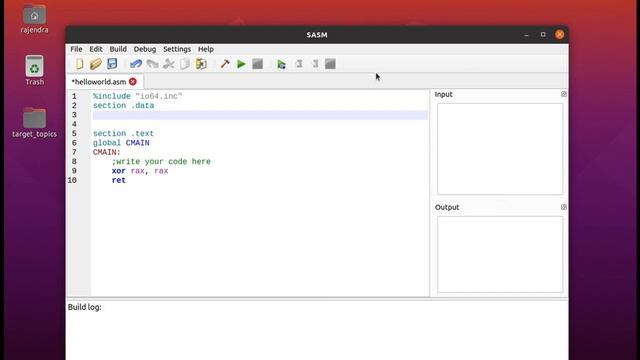Open the Trash icon on the desktop
Image resolution: width=640 pixels, height=360 pixels.
point(34,70)
